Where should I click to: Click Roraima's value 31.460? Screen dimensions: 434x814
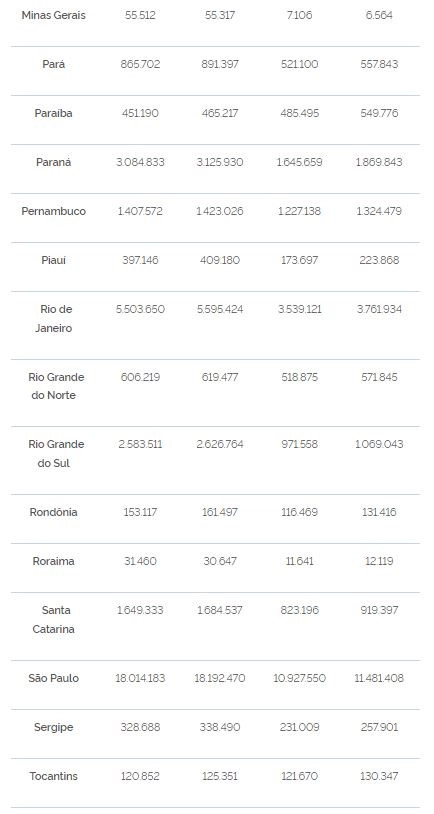[140, 561]
